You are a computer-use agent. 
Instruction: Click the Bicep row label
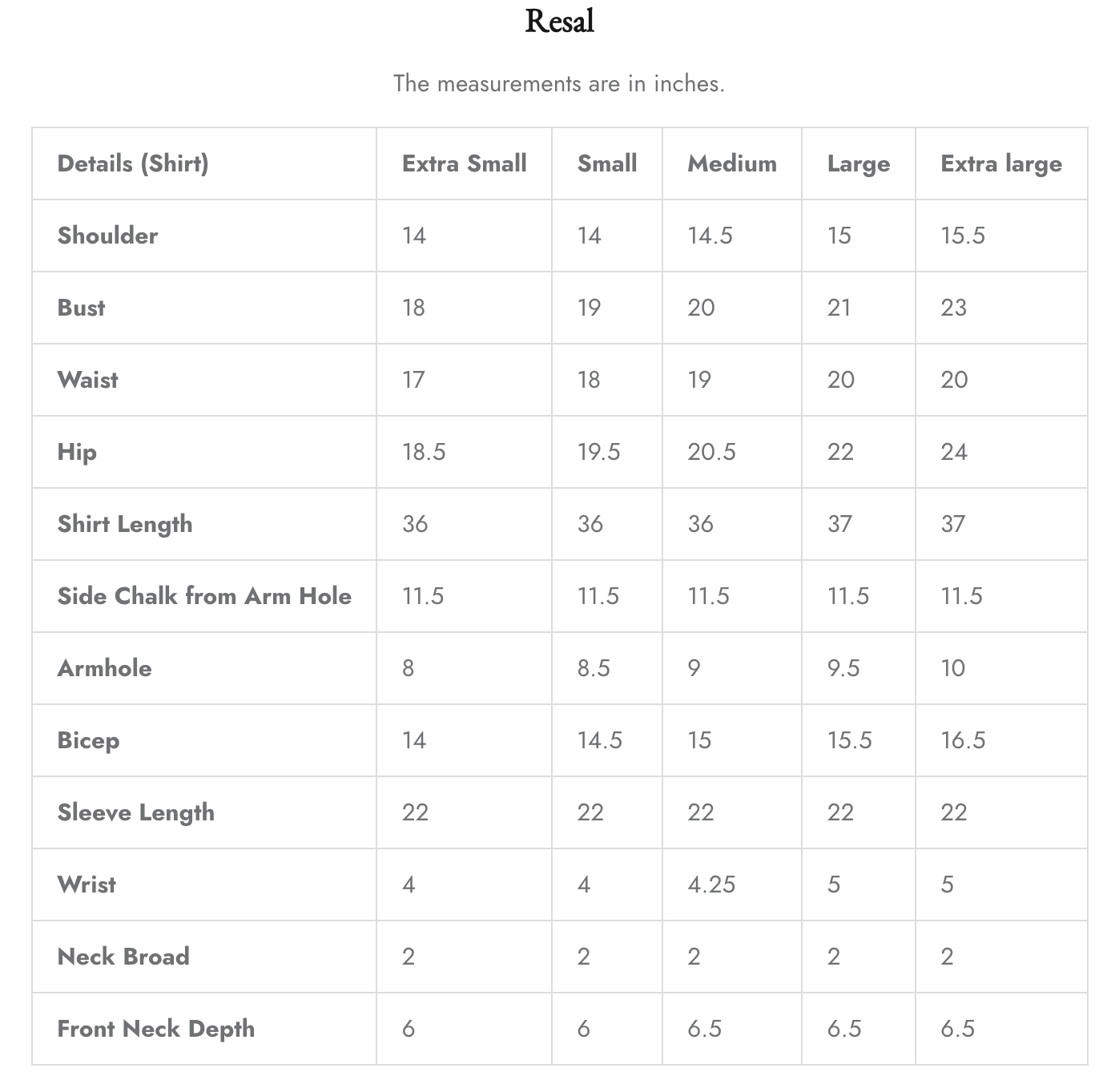(x=88, y=740)
